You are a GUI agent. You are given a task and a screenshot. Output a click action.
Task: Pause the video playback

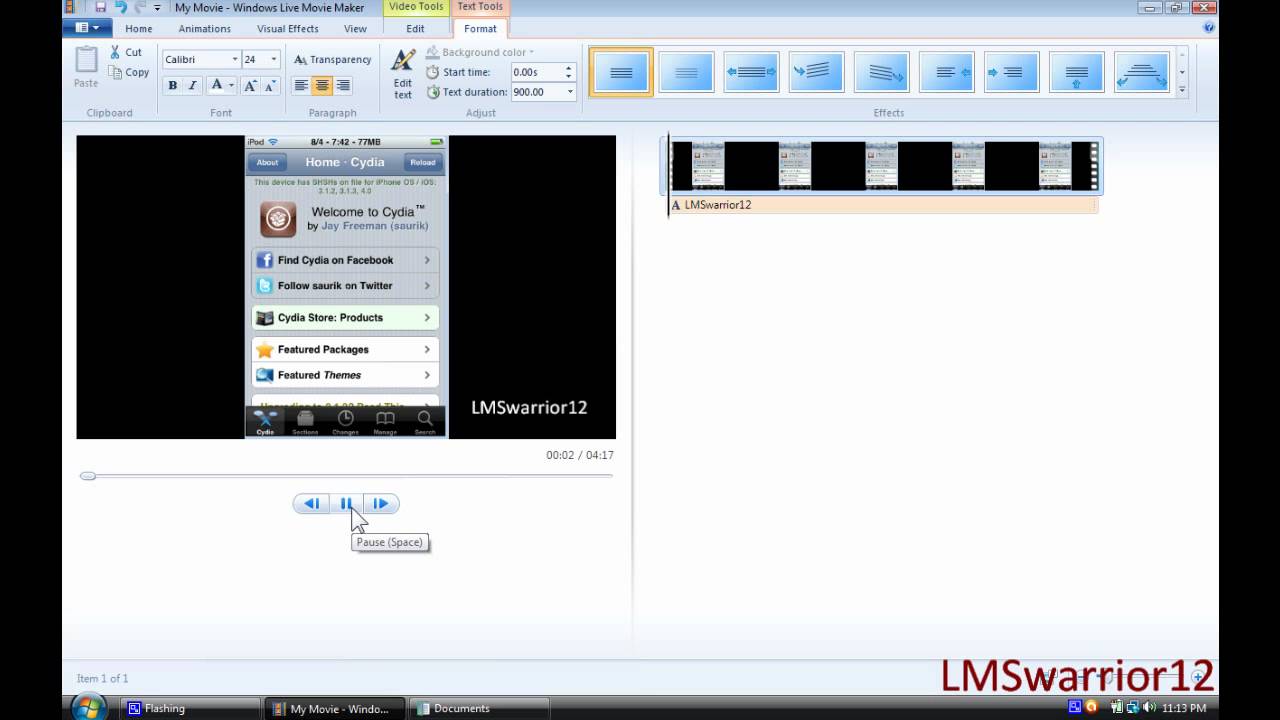[x=346, y=504]
